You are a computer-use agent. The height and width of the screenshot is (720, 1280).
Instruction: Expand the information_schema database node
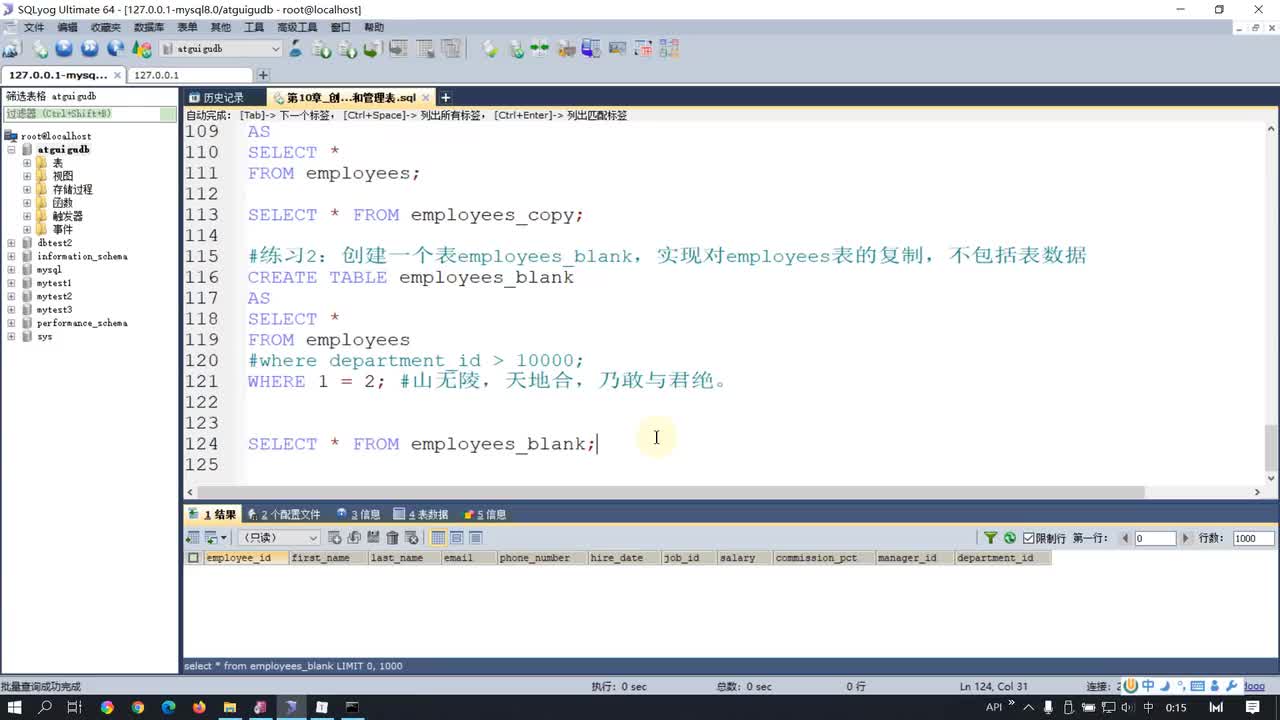pos(11,256)
